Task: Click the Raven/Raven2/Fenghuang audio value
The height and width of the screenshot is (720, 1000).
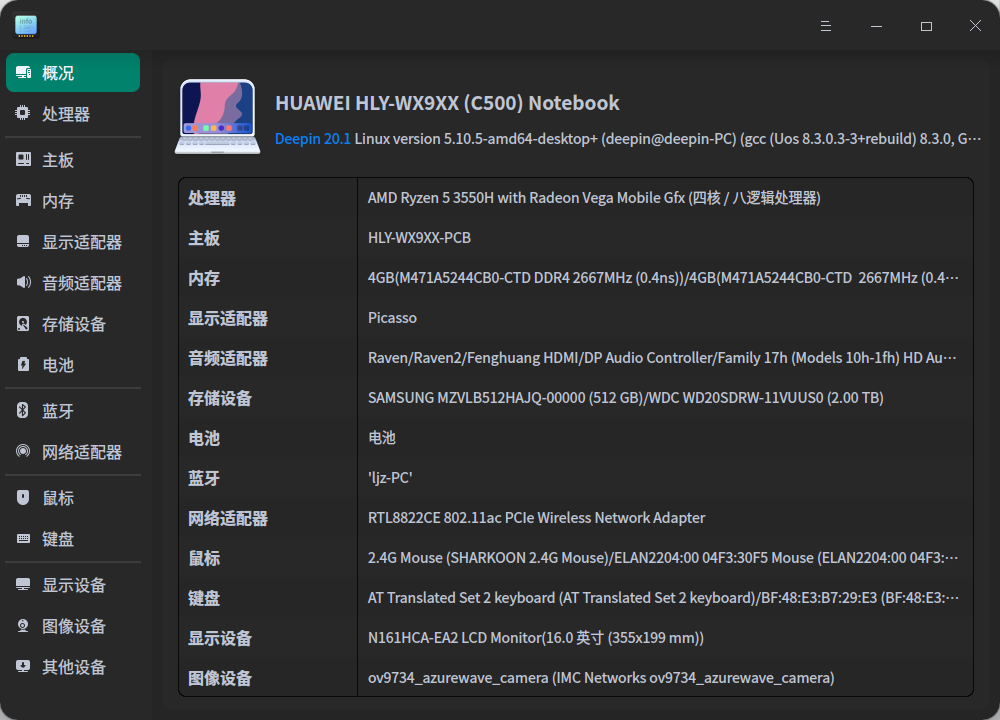Action: tap(662, 358)
